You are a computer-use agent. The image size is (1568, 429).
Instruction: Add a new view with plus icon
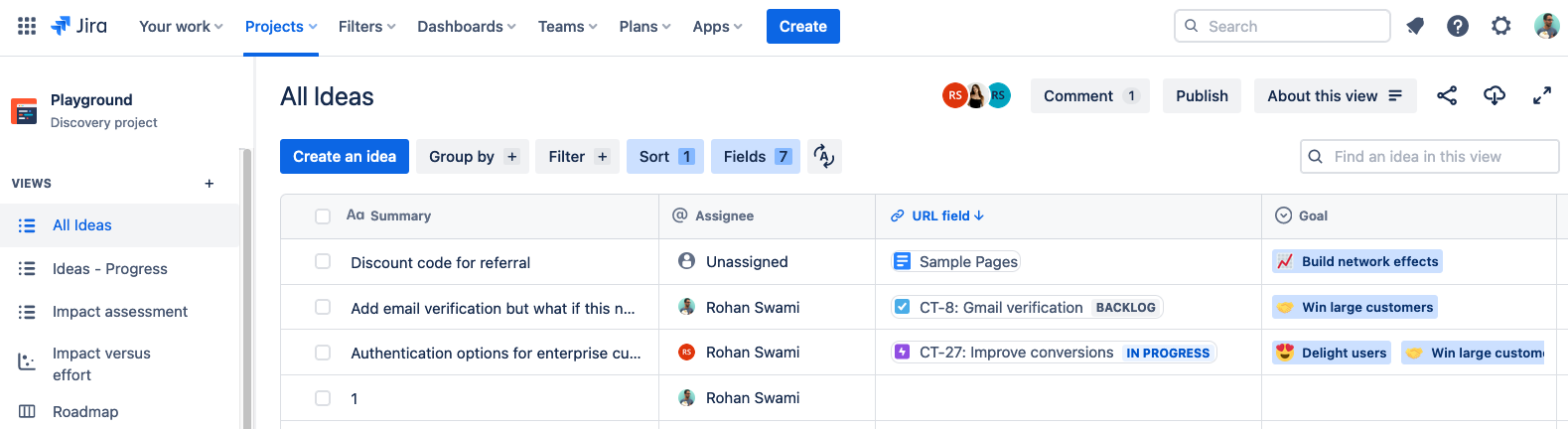pyautogui.click(x=210, y=184)
